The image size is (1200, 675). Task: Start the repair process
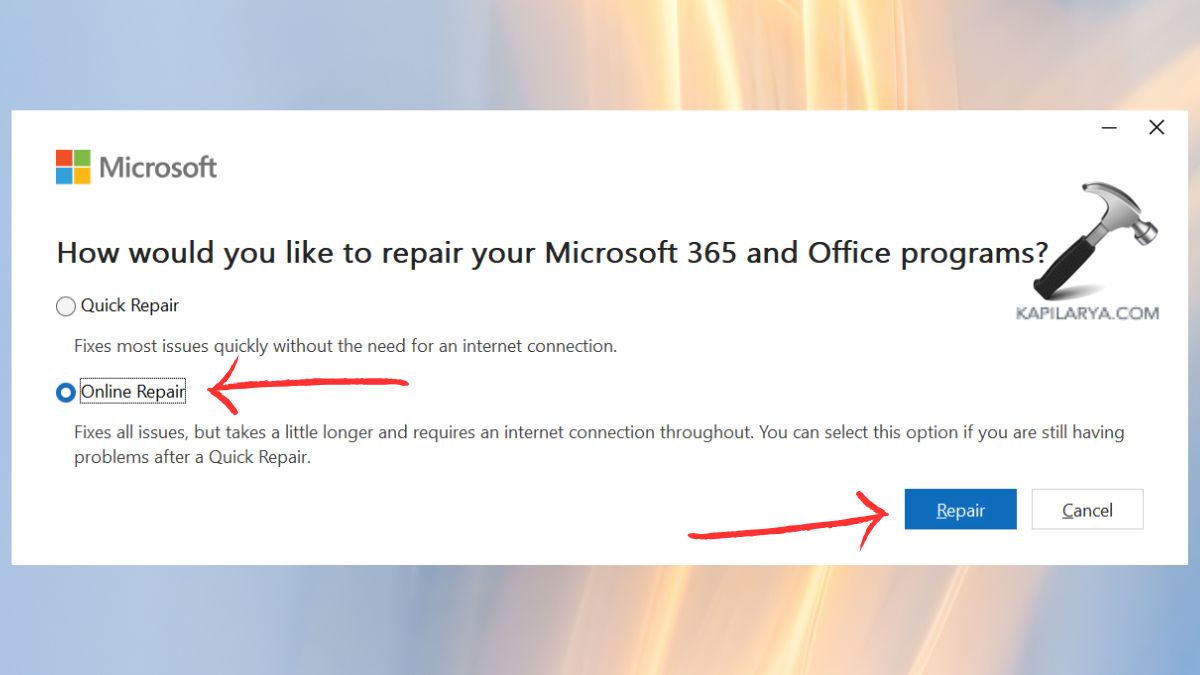click(959, 509)
